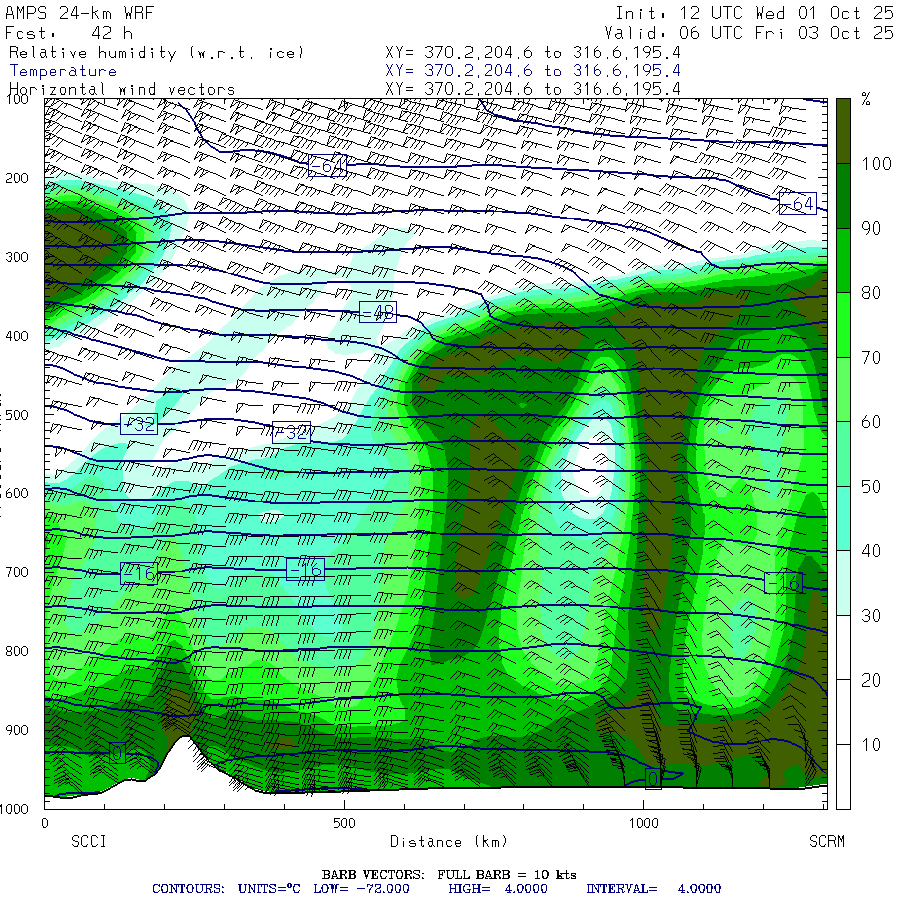Click the 20 label on the humidity color scale
Viewport: 900px width, 900px height.
pos(871,680)
